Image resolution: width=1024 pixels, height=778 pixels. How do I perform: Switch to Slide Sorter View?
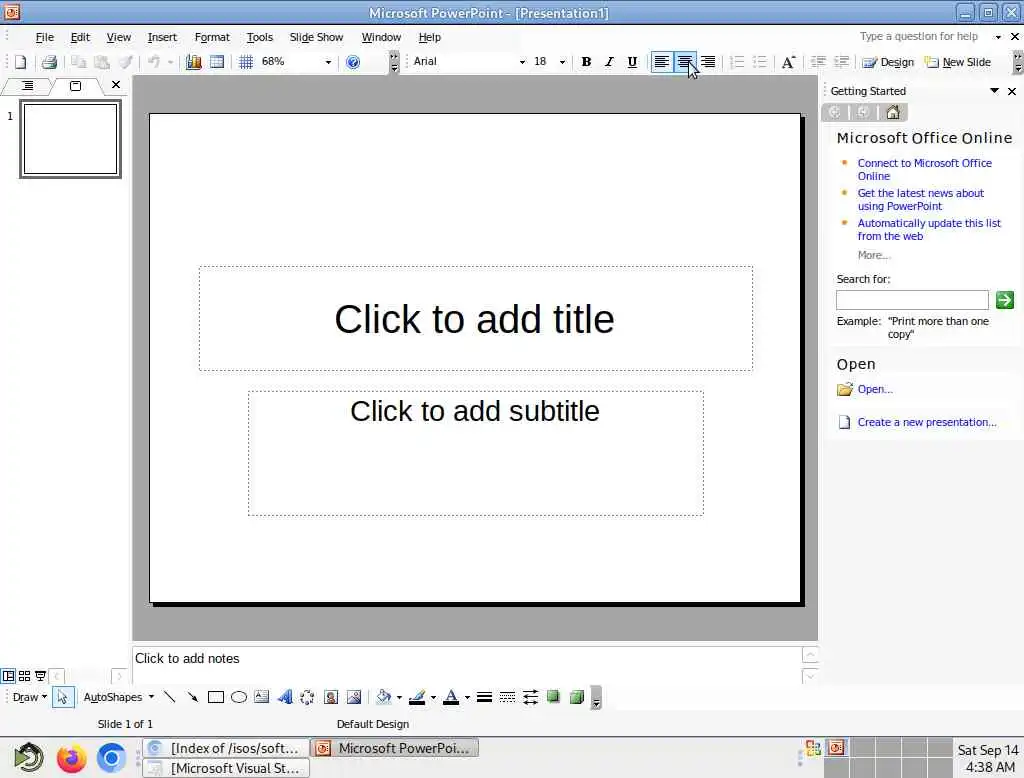click(24, 676)
